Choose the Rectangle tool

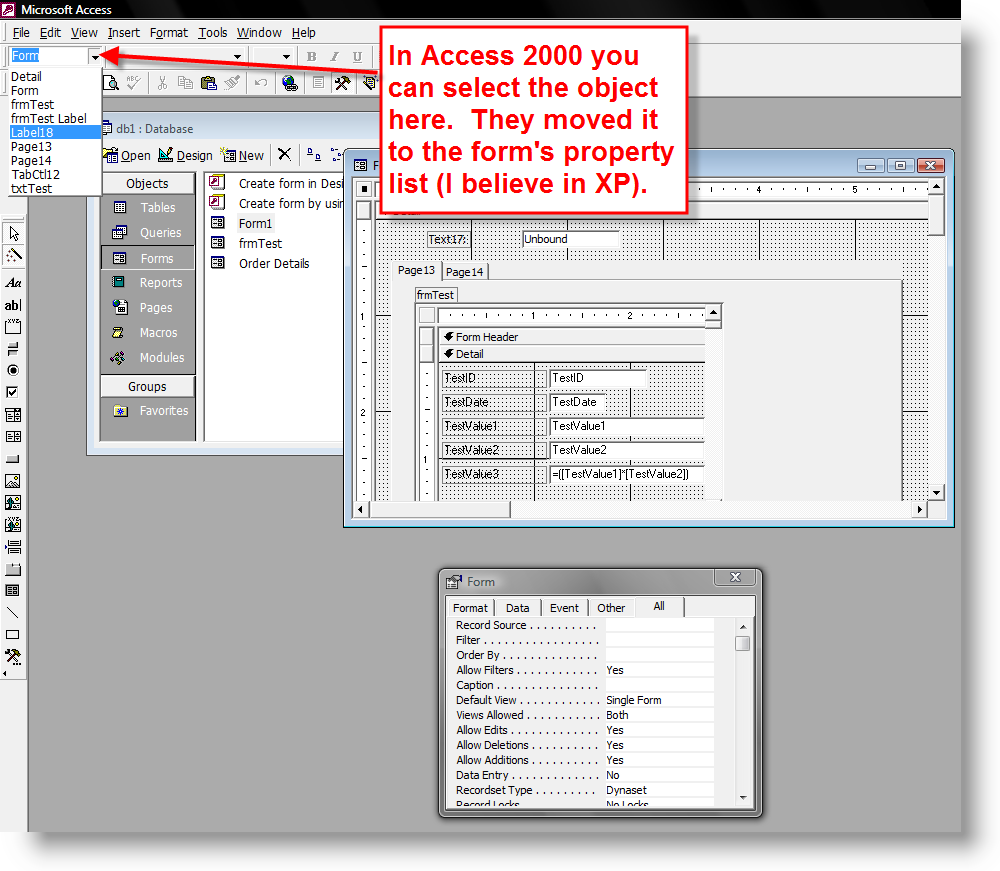[x=13, y=634]
